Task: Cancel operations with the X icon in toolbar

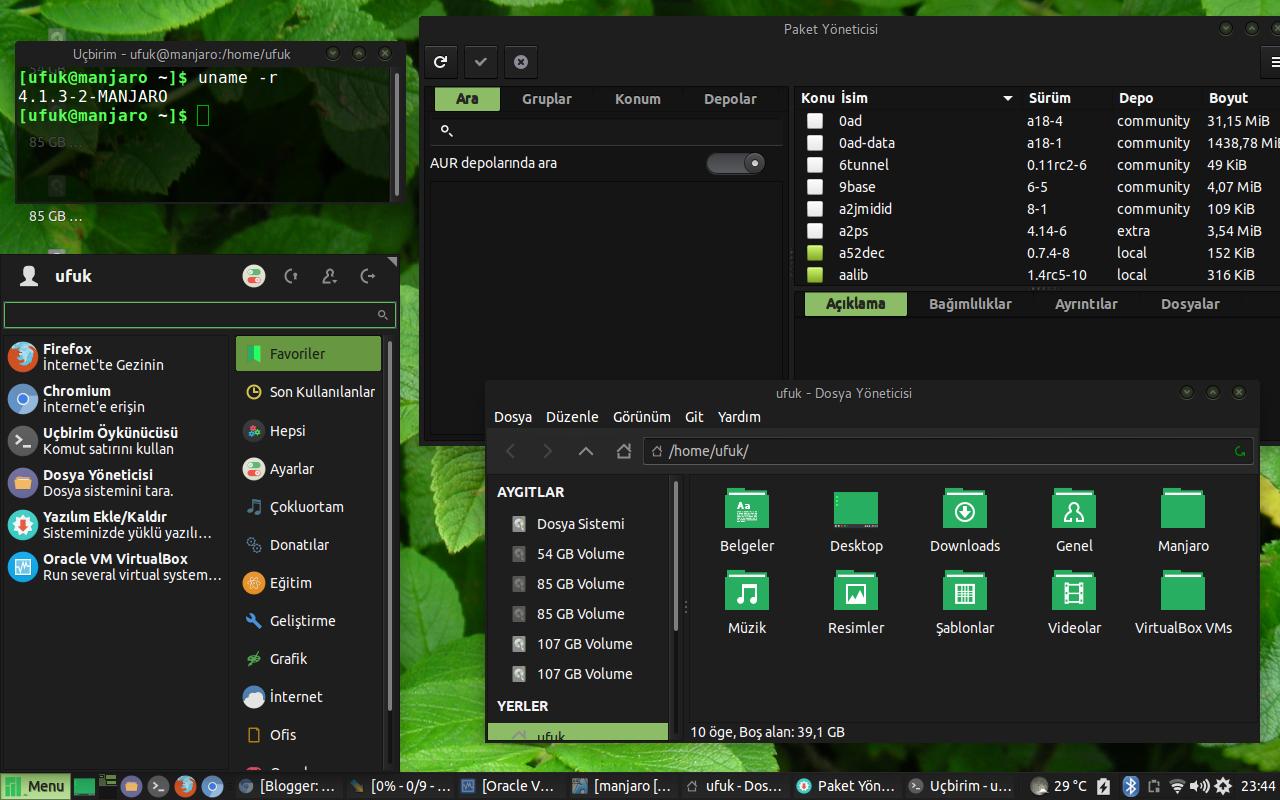Action: pyautogui.click(x=520, y=61)
